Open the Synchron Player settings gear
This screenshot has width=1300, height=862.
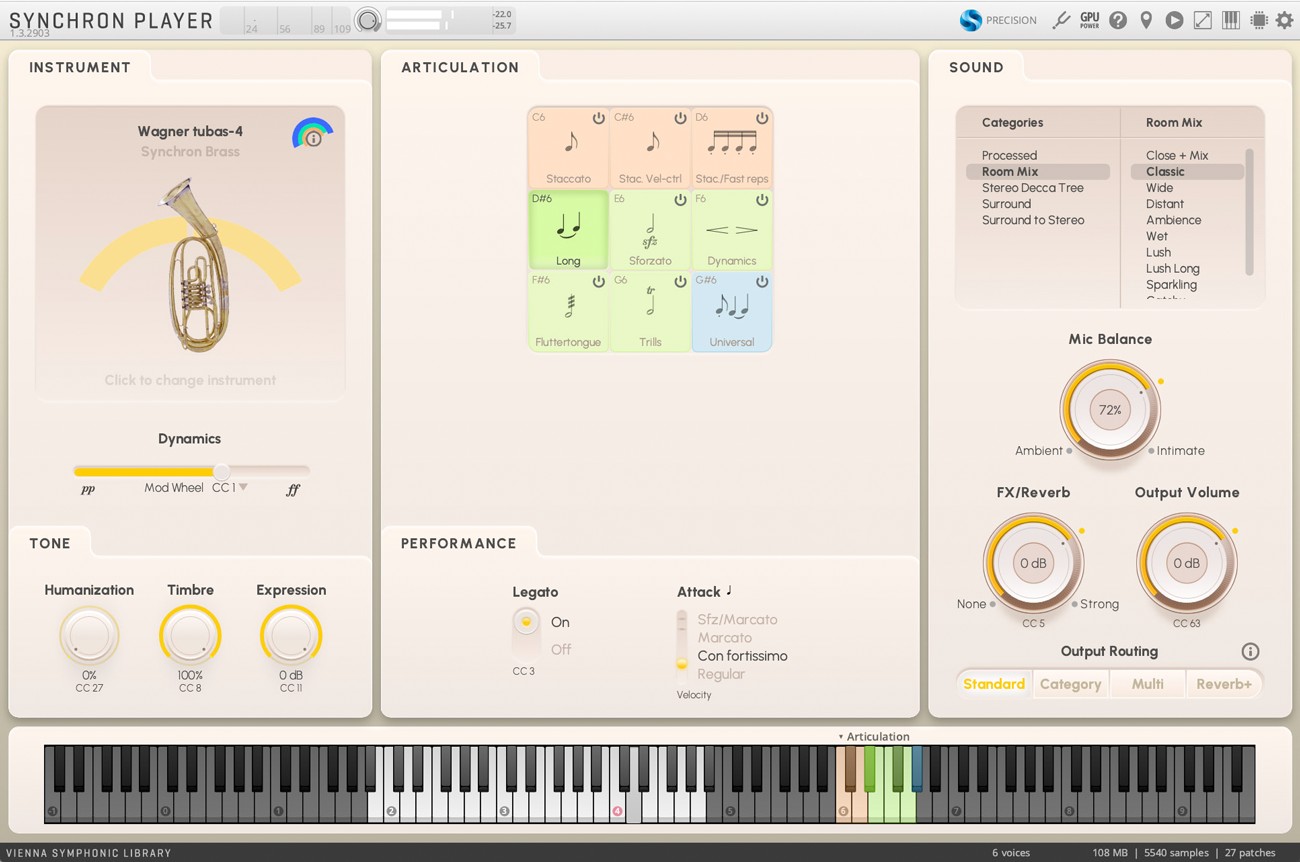pos(1284,19)
